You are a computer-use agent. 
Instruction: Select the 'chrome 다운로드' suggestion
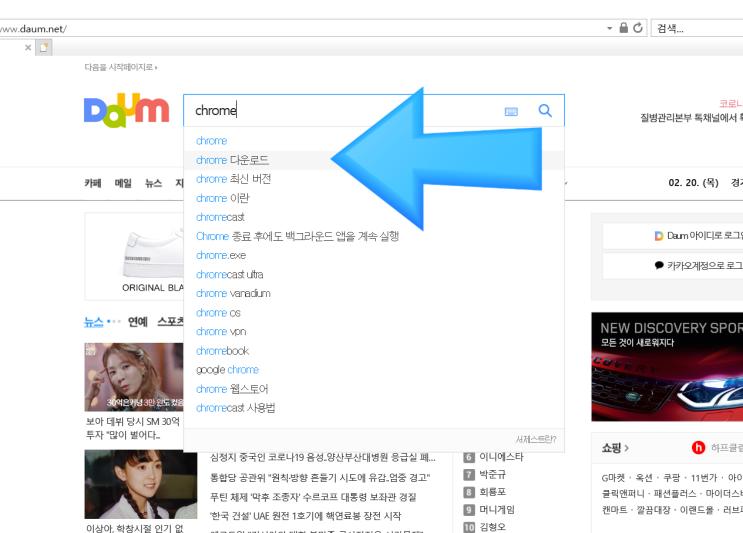click(374, 160)
